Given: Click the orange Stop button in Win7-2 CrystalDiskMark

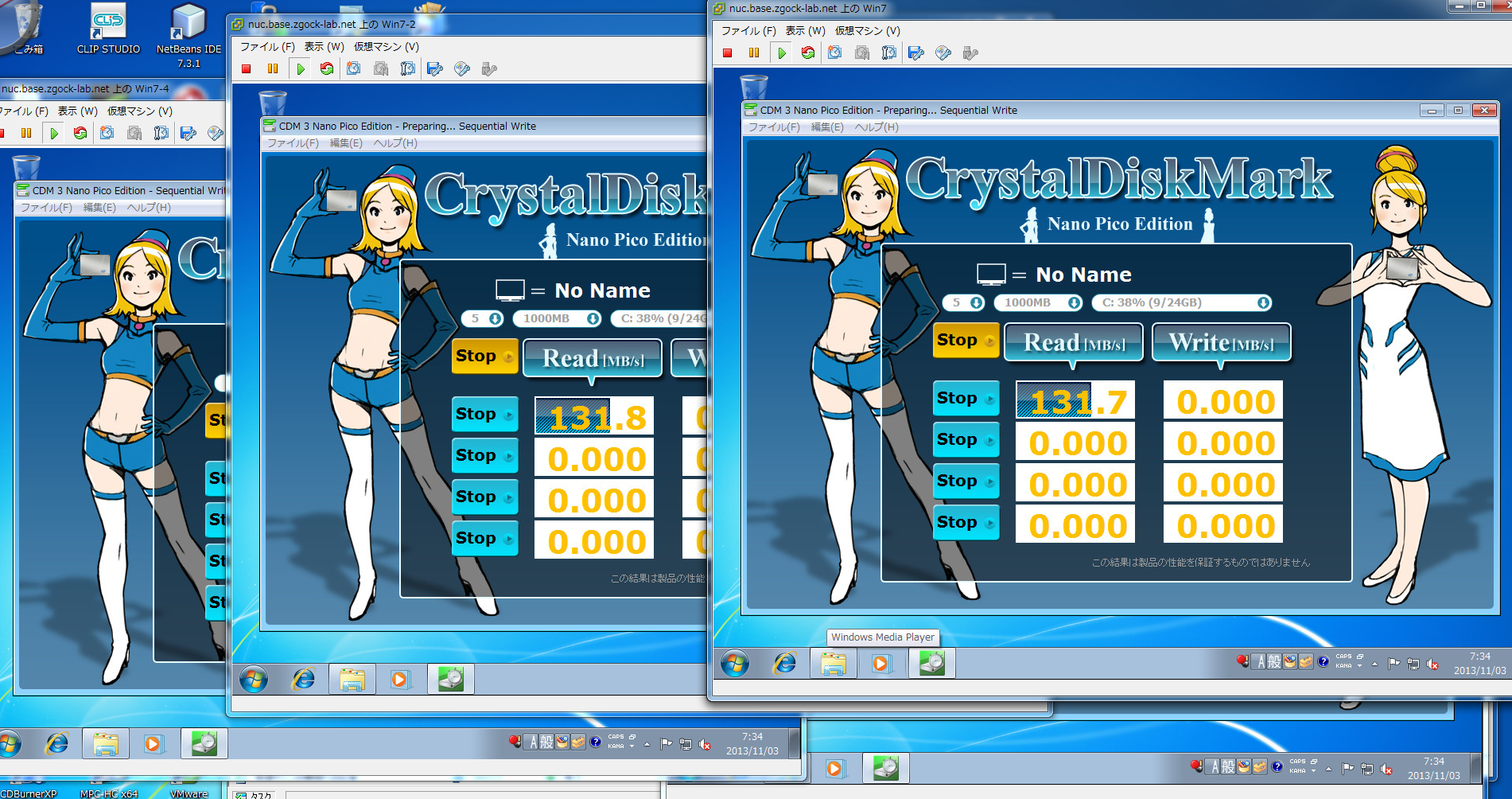Looking at the screenshot, I should [484, 357].
